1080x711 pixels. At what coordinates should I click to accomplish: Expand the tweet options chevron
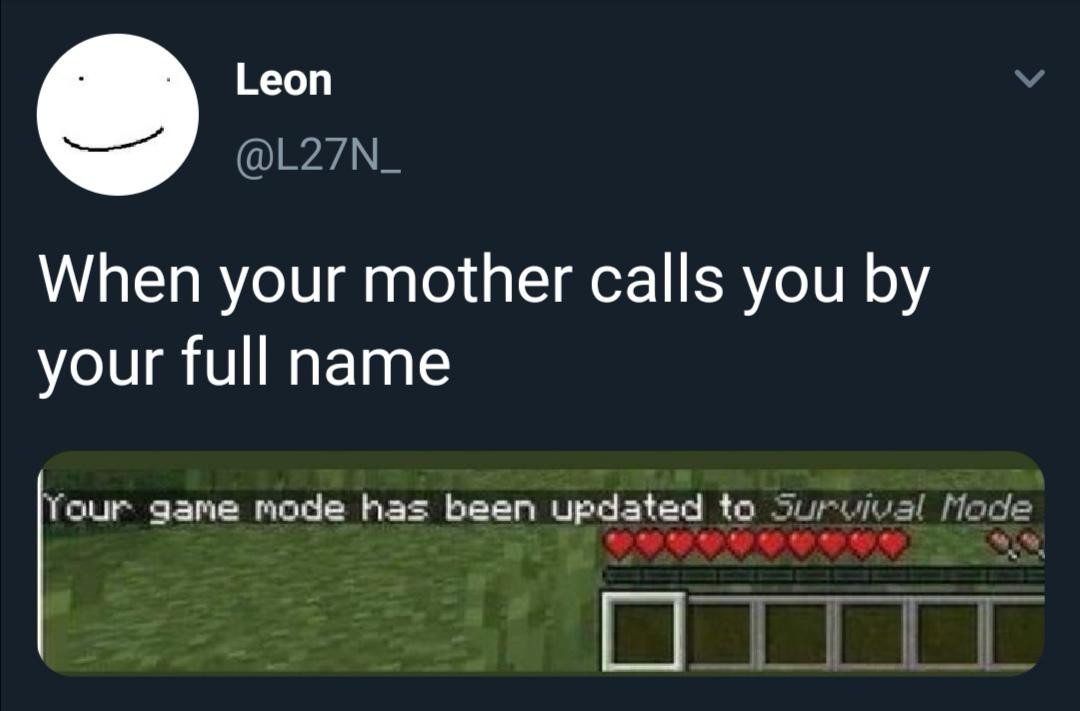[1030, 79]
